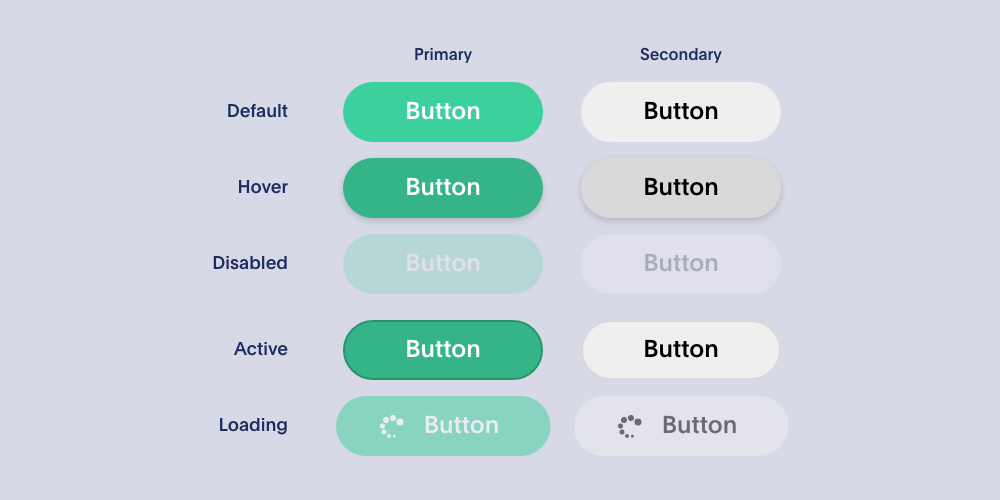The width and height of the screenshot is (1000, 500).
Task: Click the right edge of the primary Loading button
Action: [x=543, y=426]
